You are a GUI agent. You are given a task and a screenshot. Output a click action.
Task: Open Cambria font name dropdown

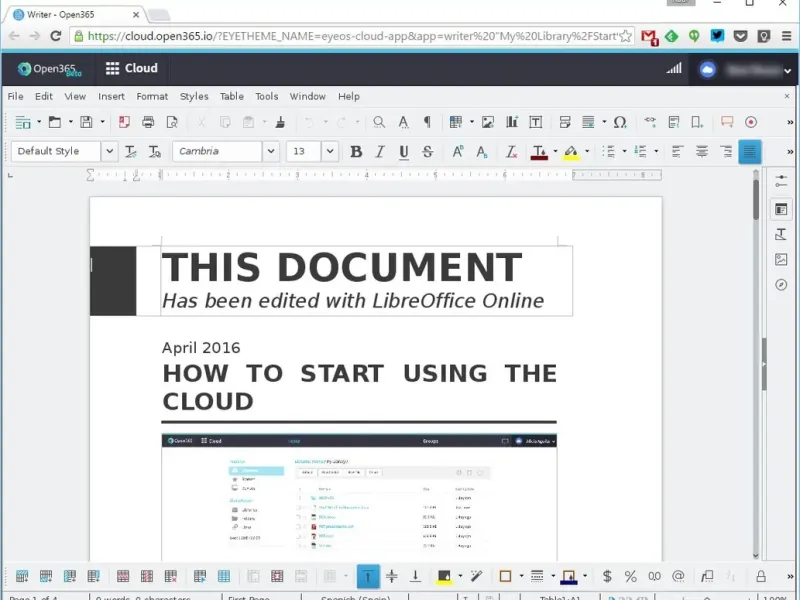pyautogui.click(x=271, y=152)
